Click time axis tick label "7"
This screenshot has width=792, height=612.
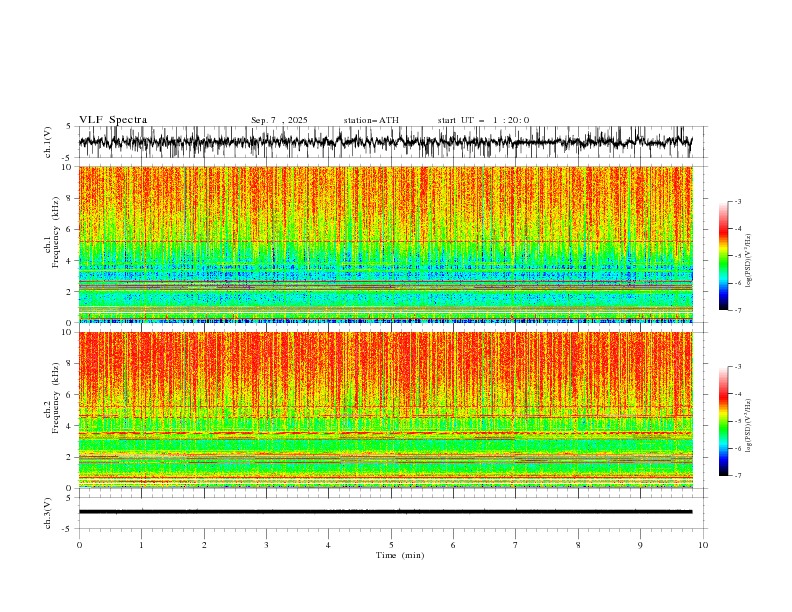[x=516, y=545]
